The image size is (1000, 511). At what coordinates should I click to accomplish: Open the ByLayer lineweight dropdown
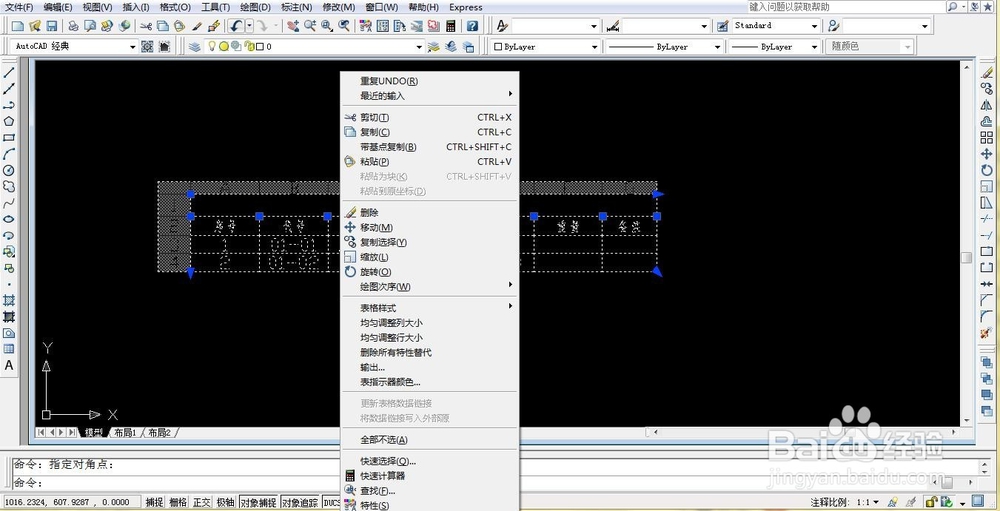click(x=774, y=47)
